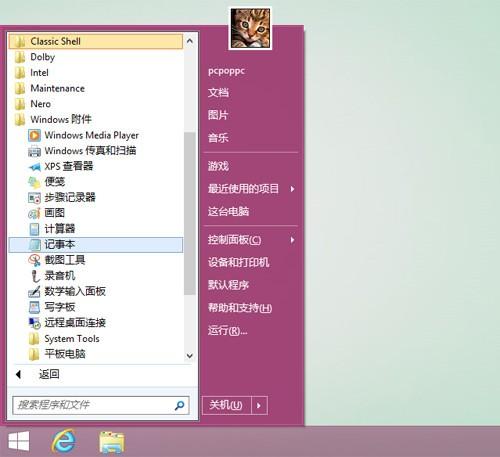Open the shutdown options arrow
This screenshot has height=457, width=500.
[259, 405]
